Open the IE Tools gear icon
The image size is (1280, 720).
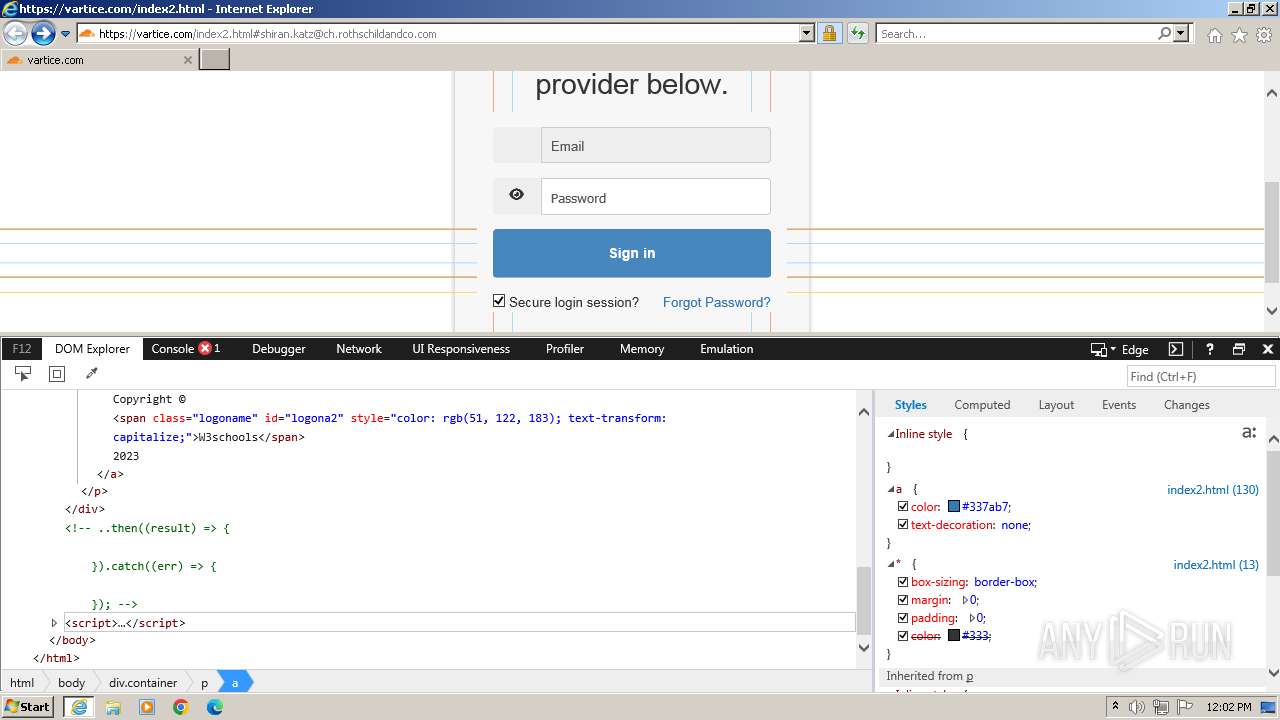coord(1264,35)
